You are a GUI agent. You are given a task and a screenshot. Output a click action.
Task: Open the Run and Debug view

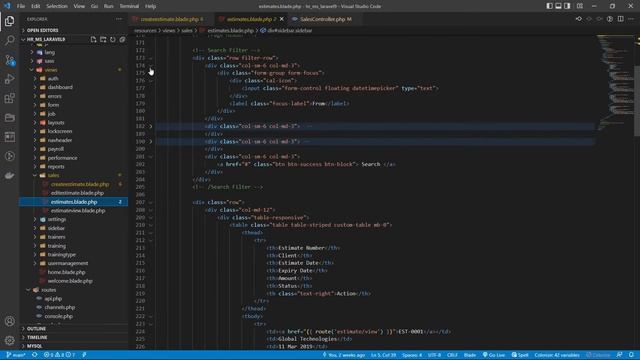click(x=9, y=79)
